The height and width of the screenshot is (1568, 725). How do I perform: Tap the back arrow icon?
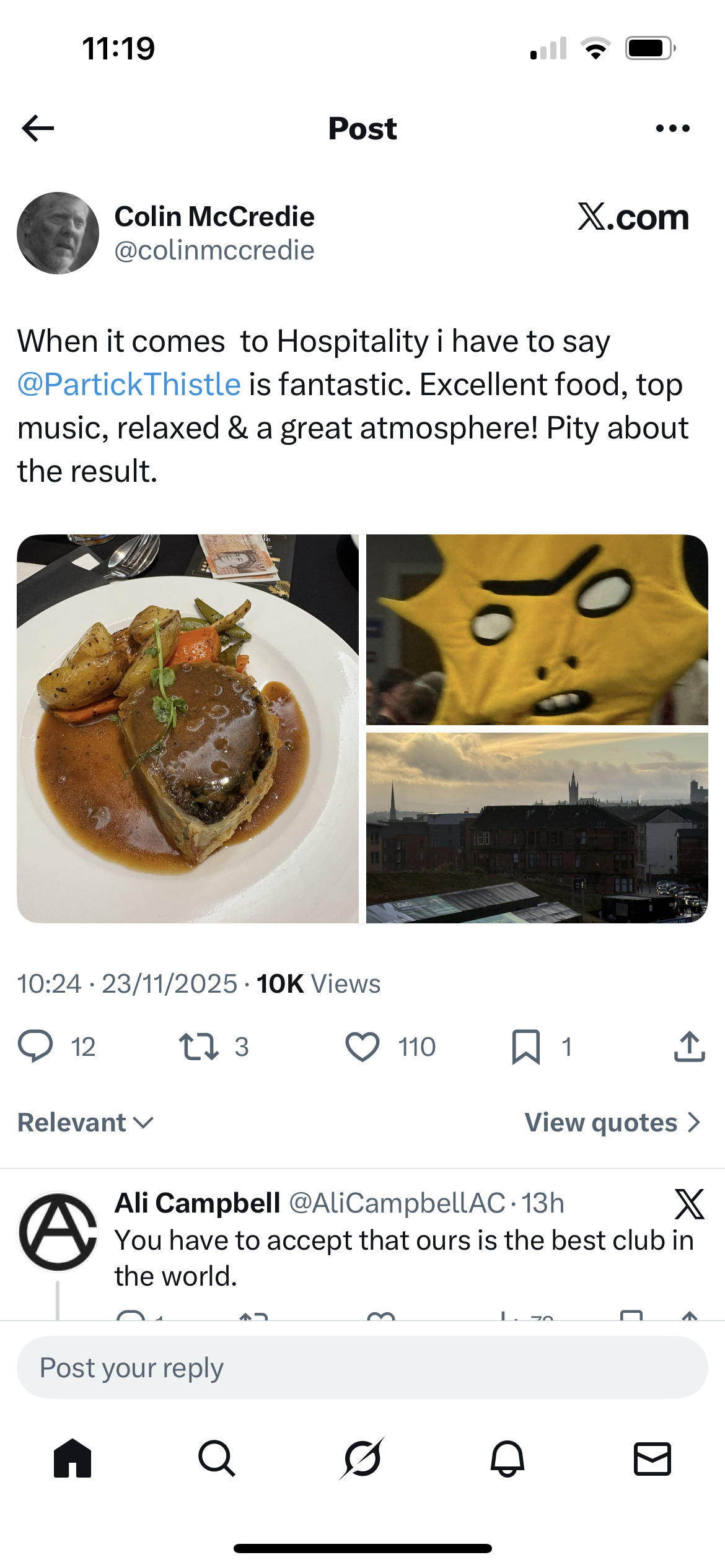(x=38, y=128)
